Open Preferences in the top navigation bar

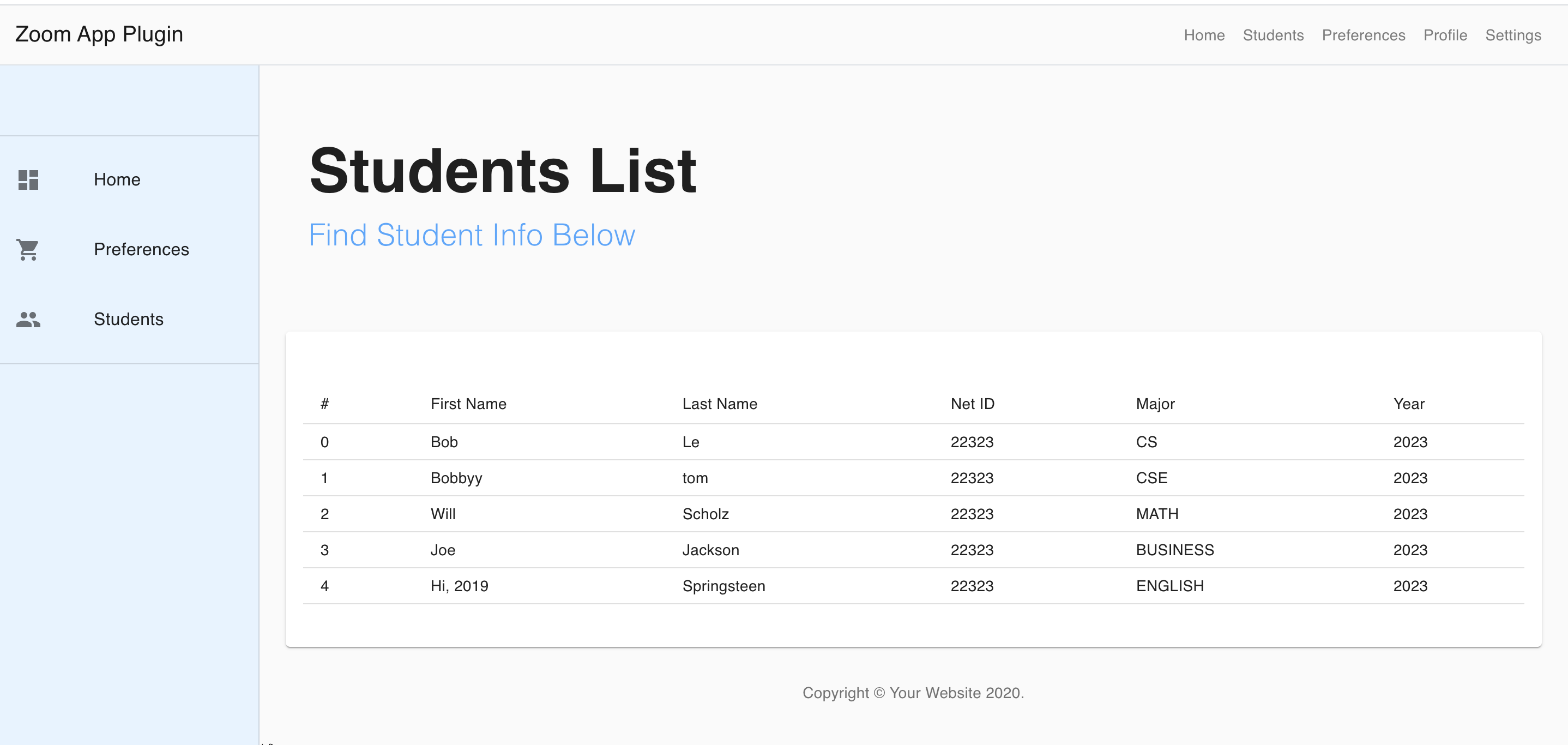pos(1363,35)
